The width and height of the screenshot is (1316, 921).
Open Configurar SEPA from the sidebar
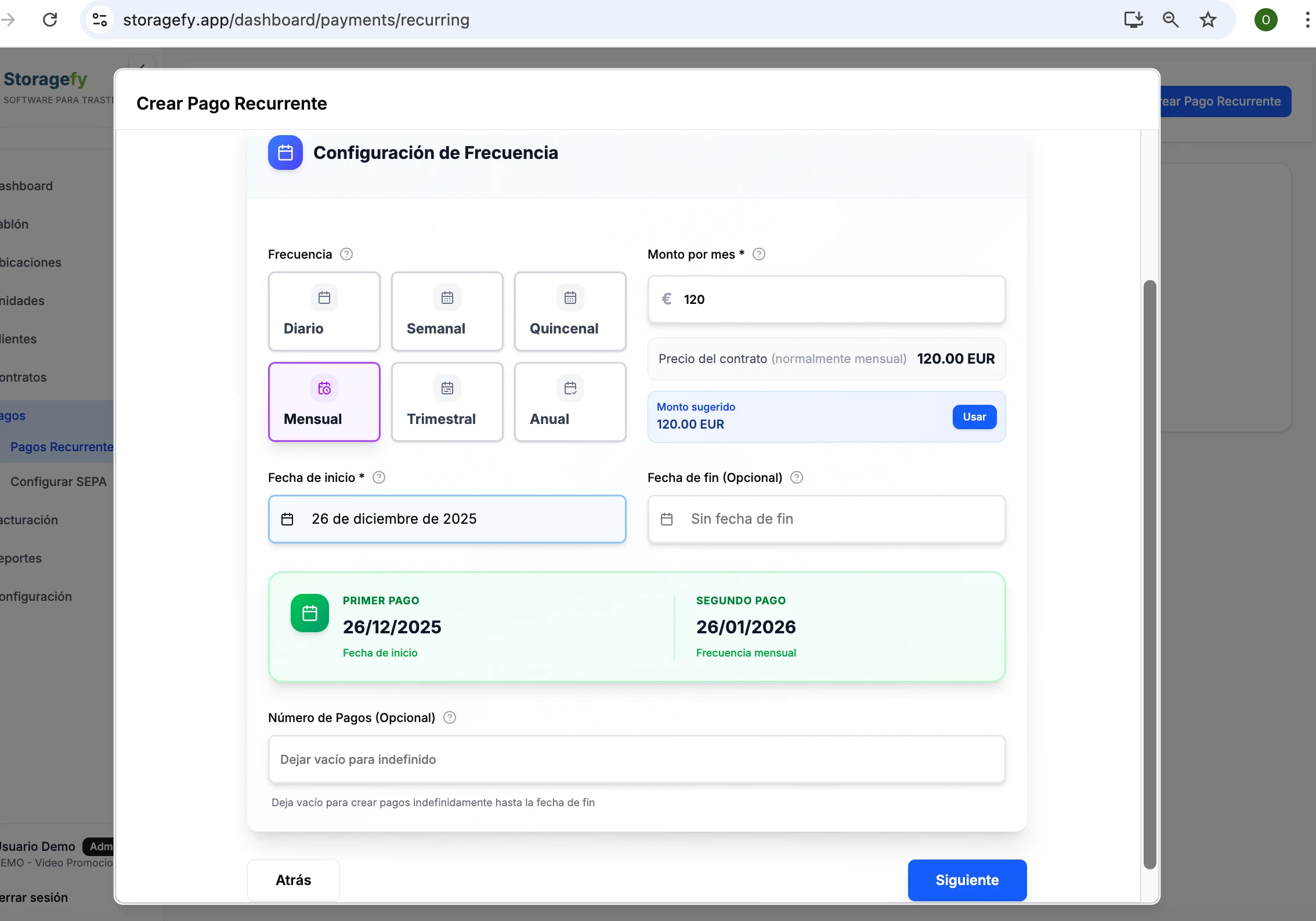tap(58, 481)
